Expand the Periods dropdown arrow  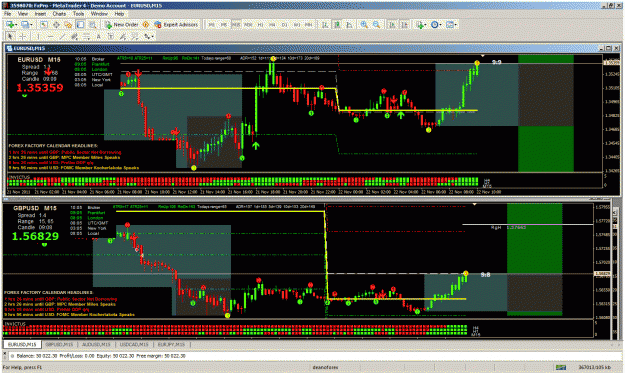440,25
